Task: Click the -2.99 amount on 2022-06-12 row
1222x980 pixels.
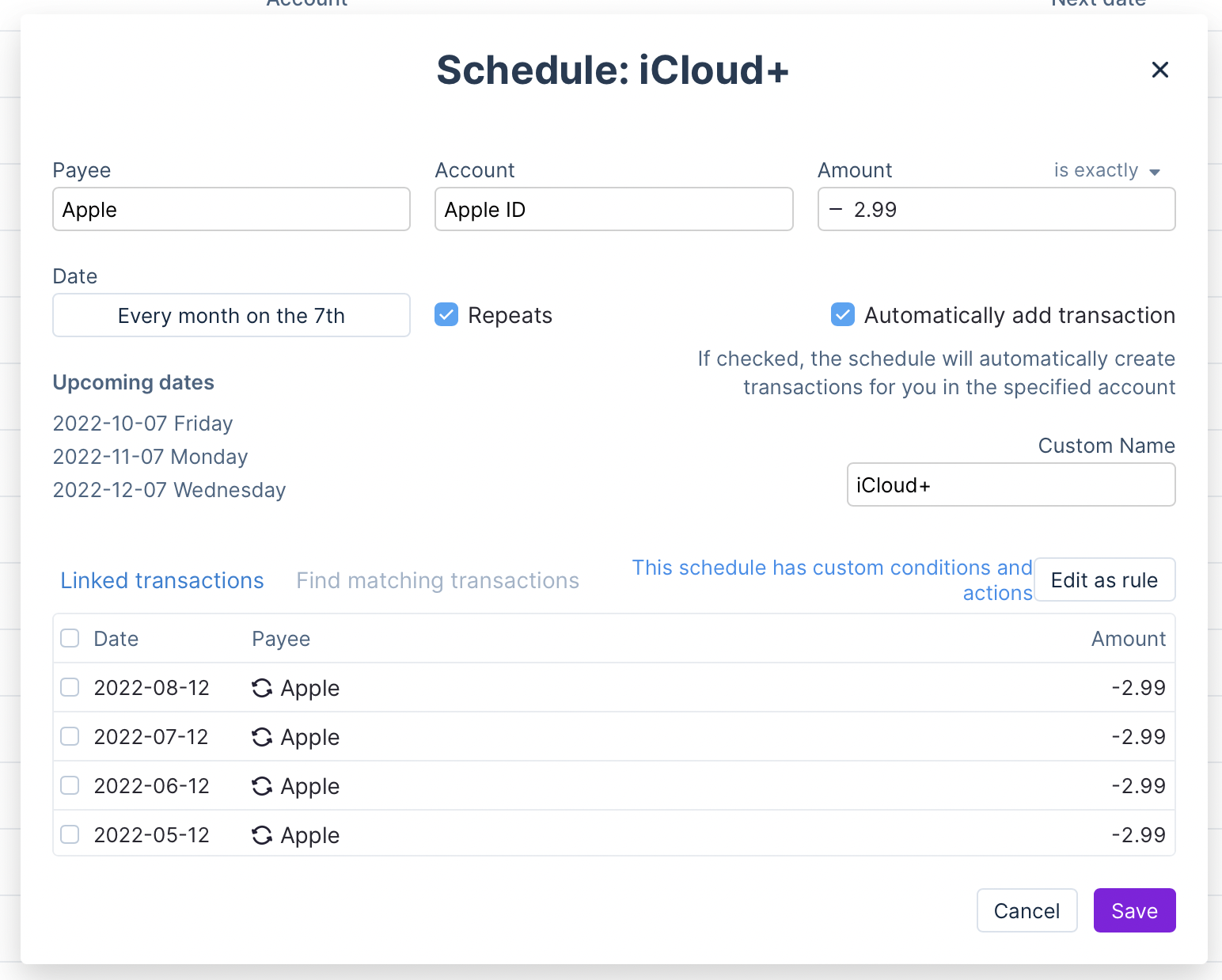Action: tap(1138, 786)
